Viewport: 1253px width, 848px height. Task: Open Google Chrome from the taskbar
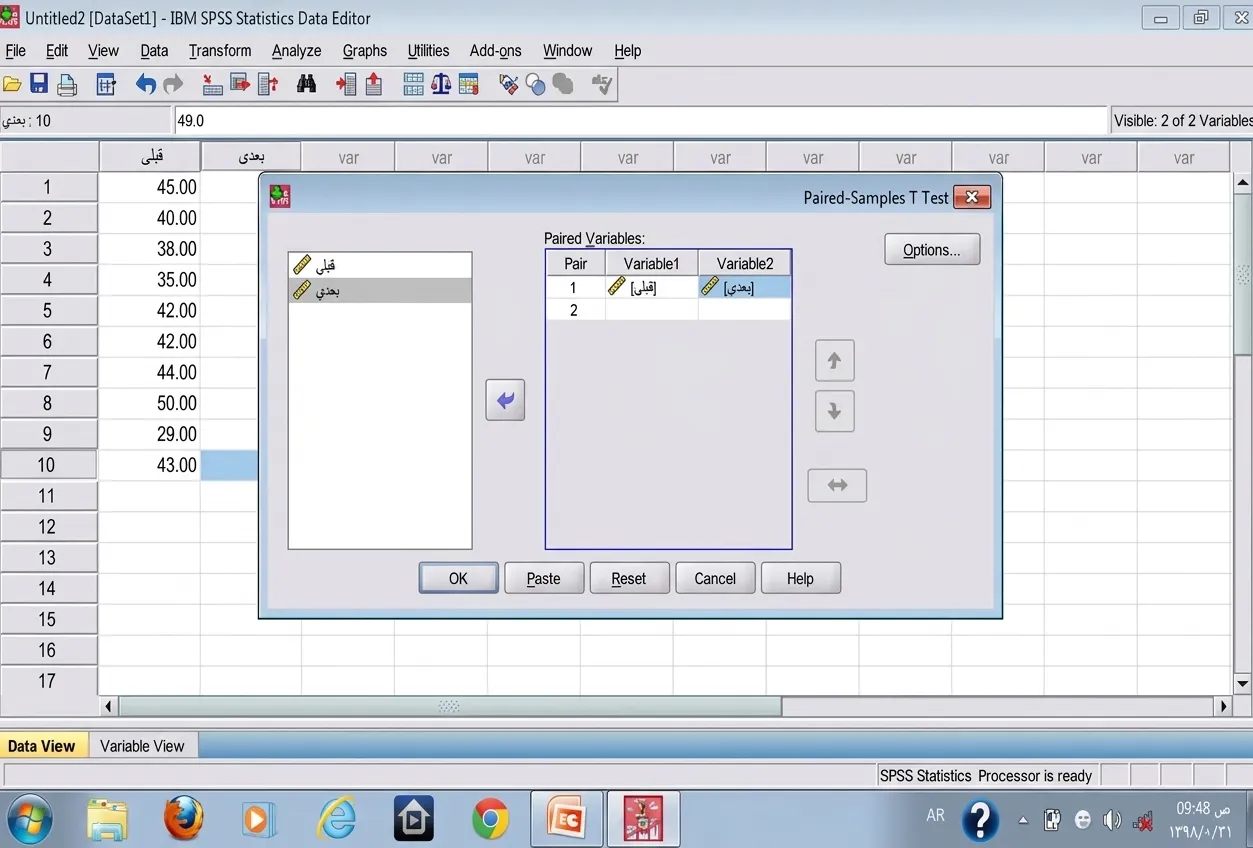click(490, 819)
